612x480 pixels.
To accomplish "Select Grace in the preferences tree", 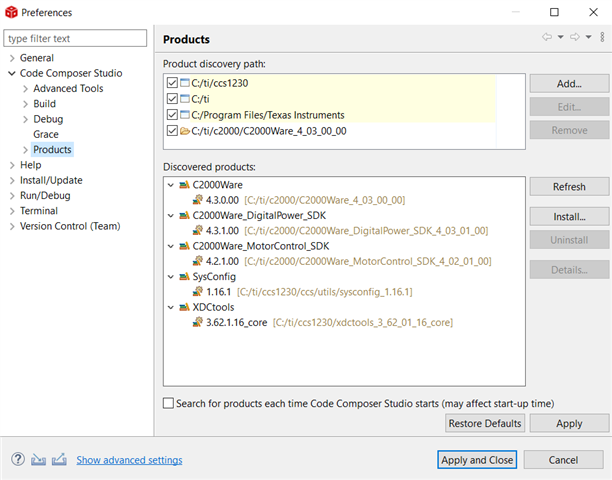I will click(x=46, y=134).
